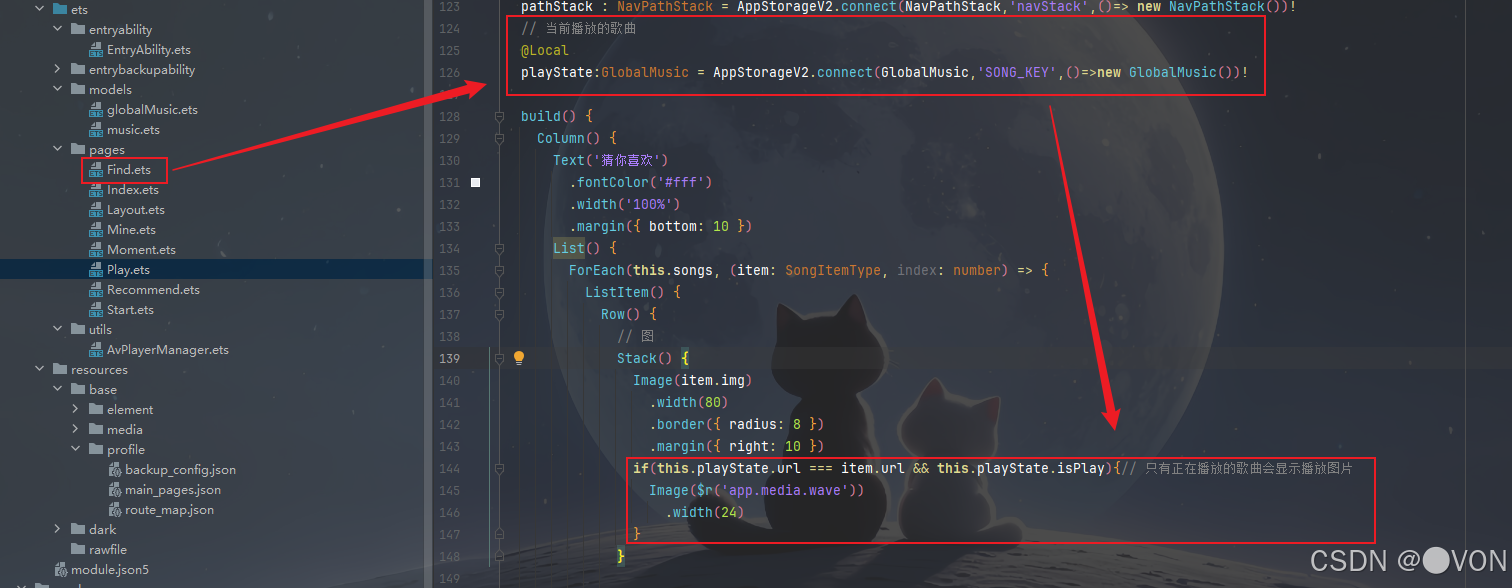Fold the if block at line 144

click(x=499, y=468)
